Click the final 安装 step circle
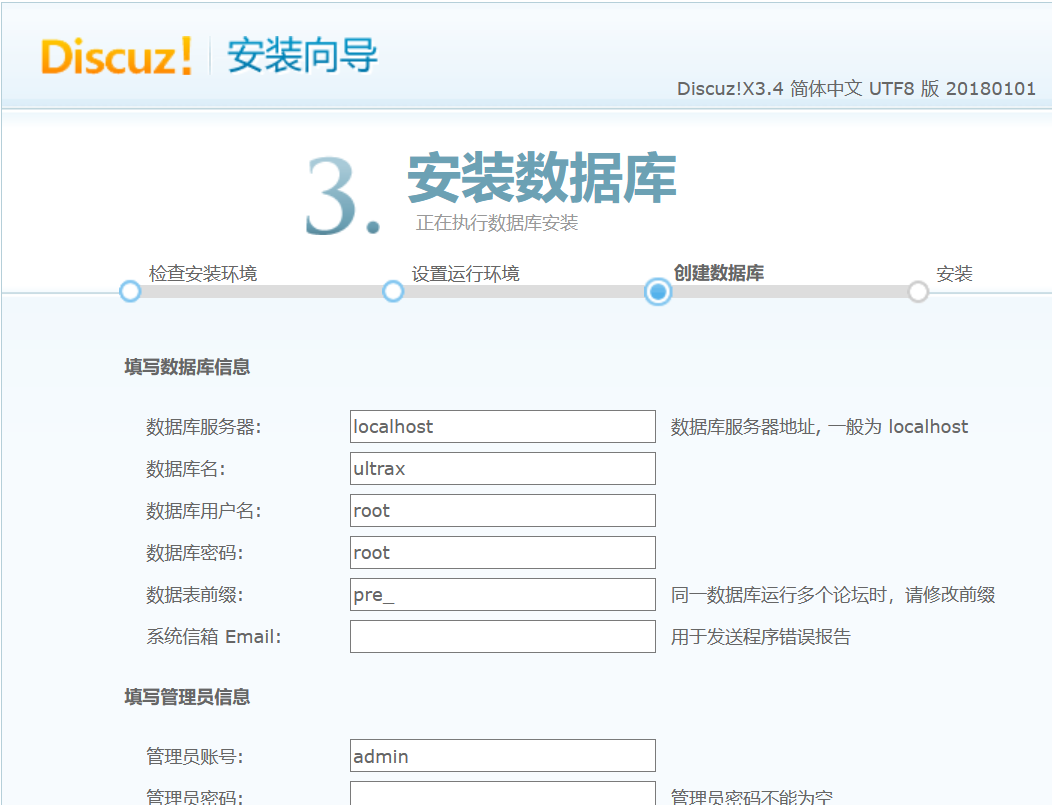The width and height of the screenshot is (1052, 805). (x=918, y=291)
